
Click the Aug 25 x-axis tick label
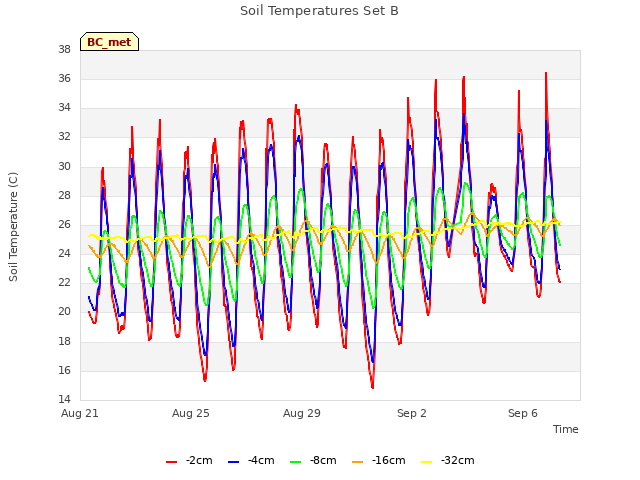point(191,413)
